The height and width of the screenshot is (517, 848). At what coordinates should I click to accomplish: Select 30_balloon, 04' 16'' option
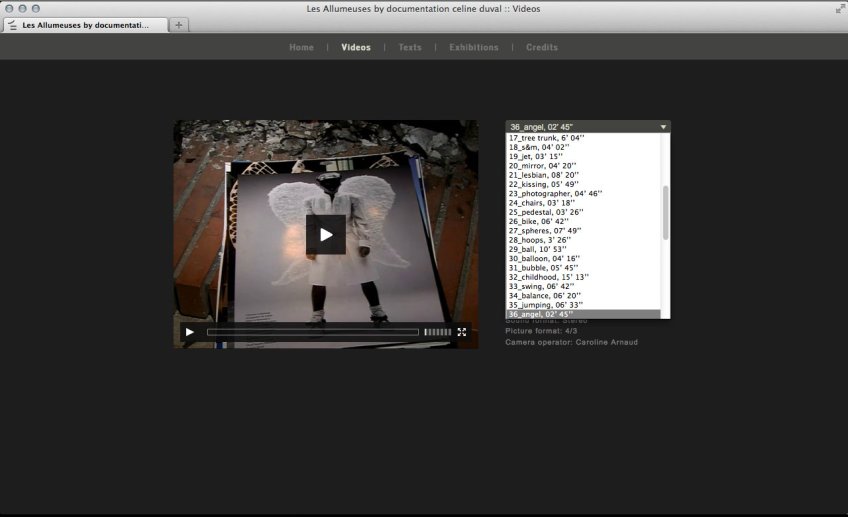coord(583,258)
